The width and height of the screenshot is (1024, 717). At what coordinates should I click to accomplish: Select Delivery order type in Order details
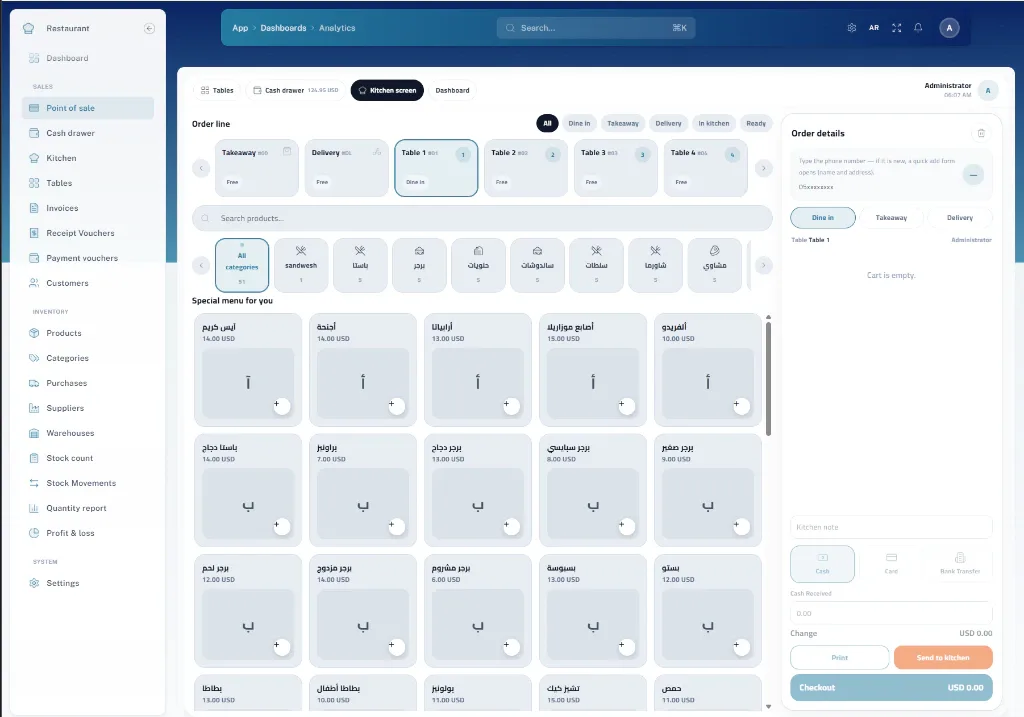coord(959,217)
